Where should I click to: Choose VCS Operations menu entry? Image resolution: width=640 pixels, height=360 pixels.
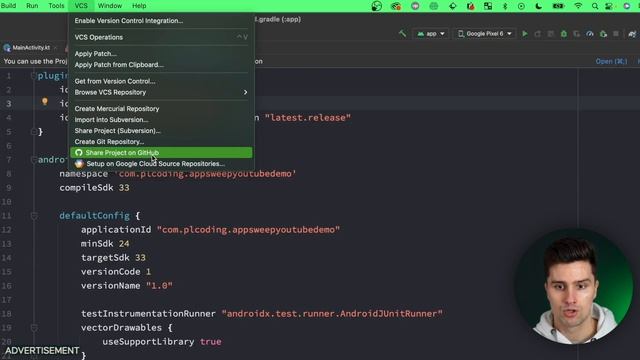click(x=161, y=37)
